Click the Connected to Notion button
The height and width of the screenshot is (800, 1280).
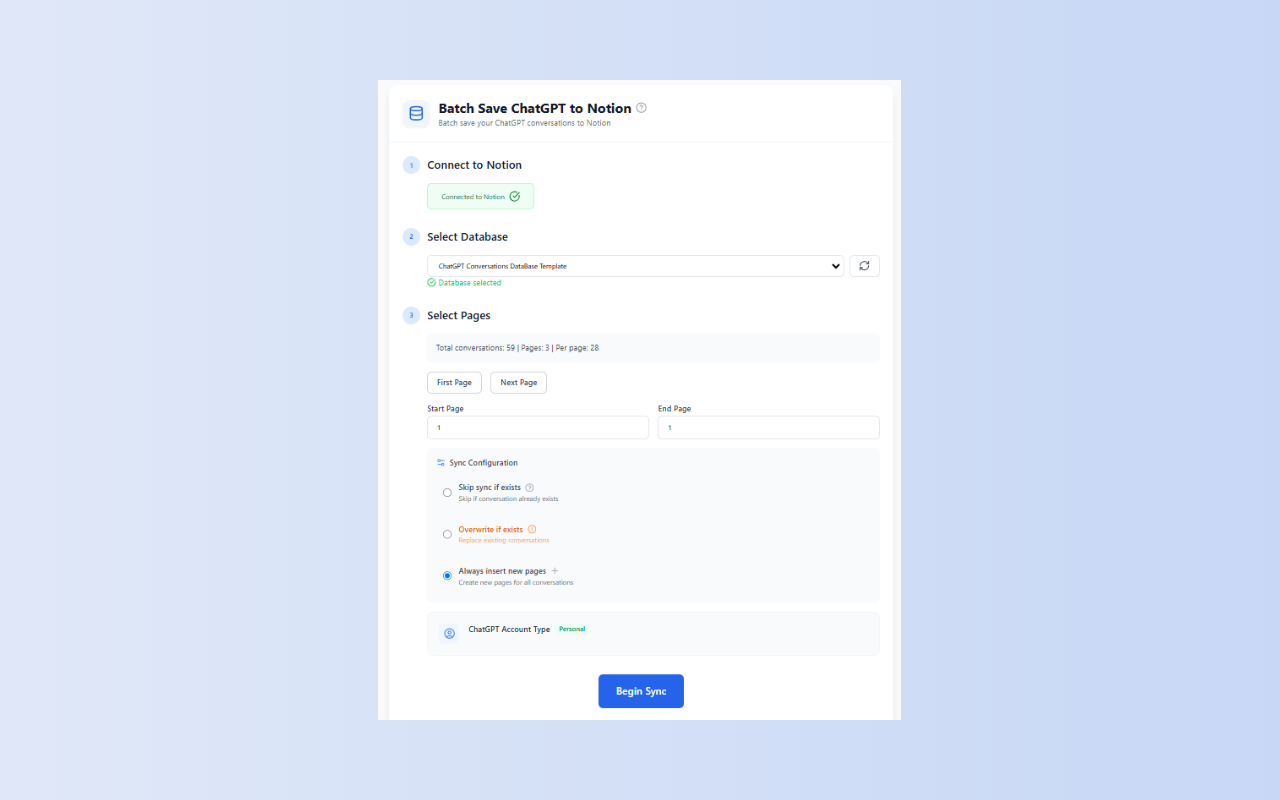coord(480,197)
